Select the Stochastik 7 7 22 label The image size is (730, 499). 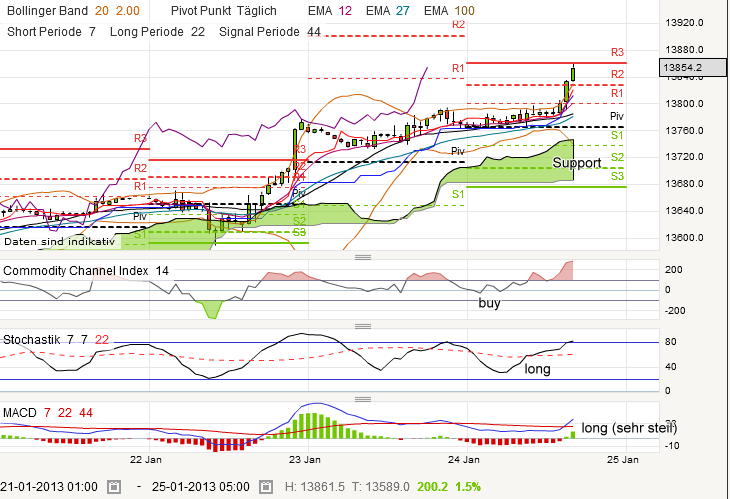pyautogui.click(x=56, y=340)
